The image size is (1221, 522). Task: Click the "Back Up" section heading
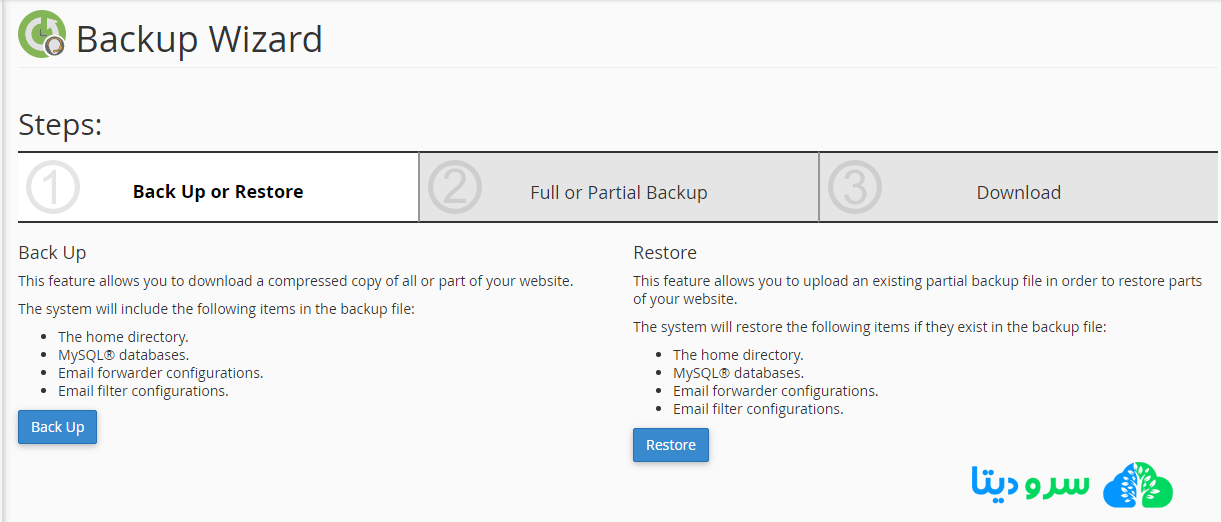pos(52,252)
